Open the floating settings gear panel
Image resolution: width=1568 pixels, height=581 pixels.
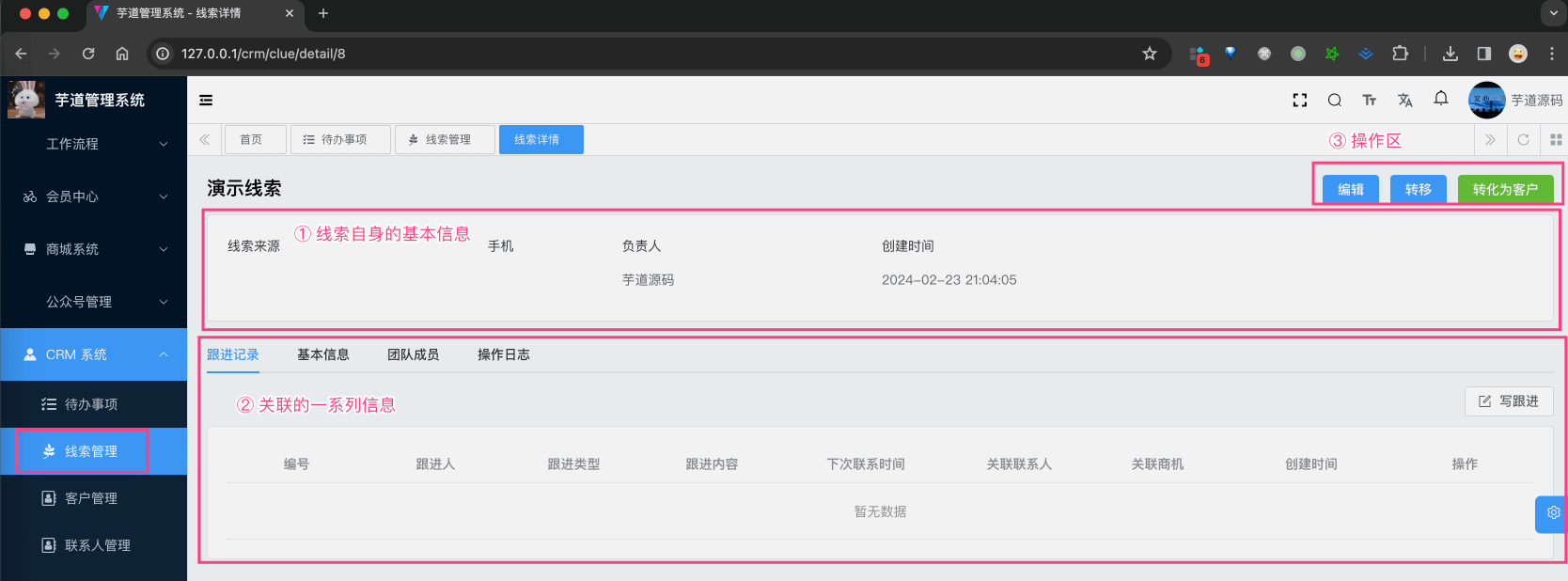(x=1552, y=513)
